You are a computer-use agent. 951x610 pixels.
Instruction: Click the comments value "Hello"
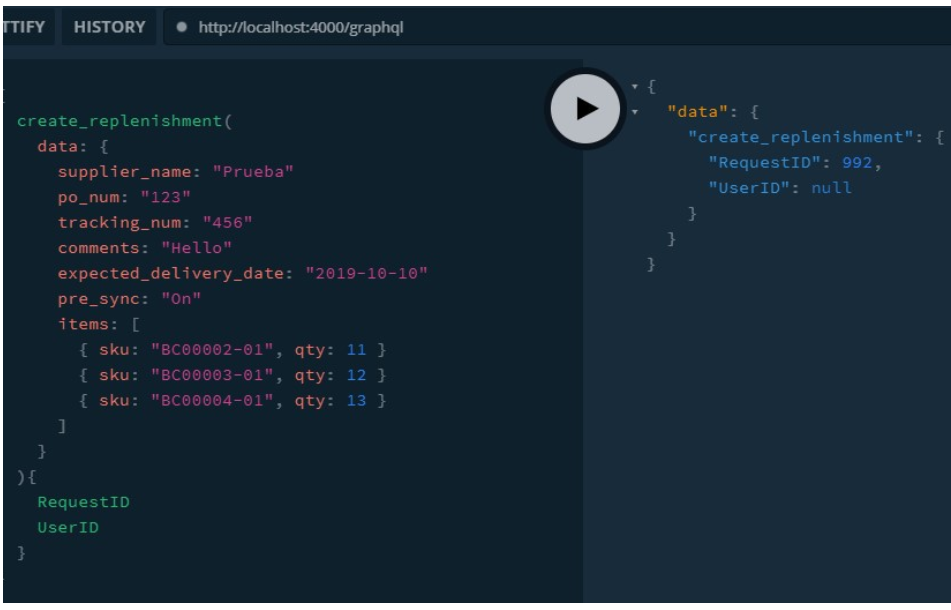(197, 248)
